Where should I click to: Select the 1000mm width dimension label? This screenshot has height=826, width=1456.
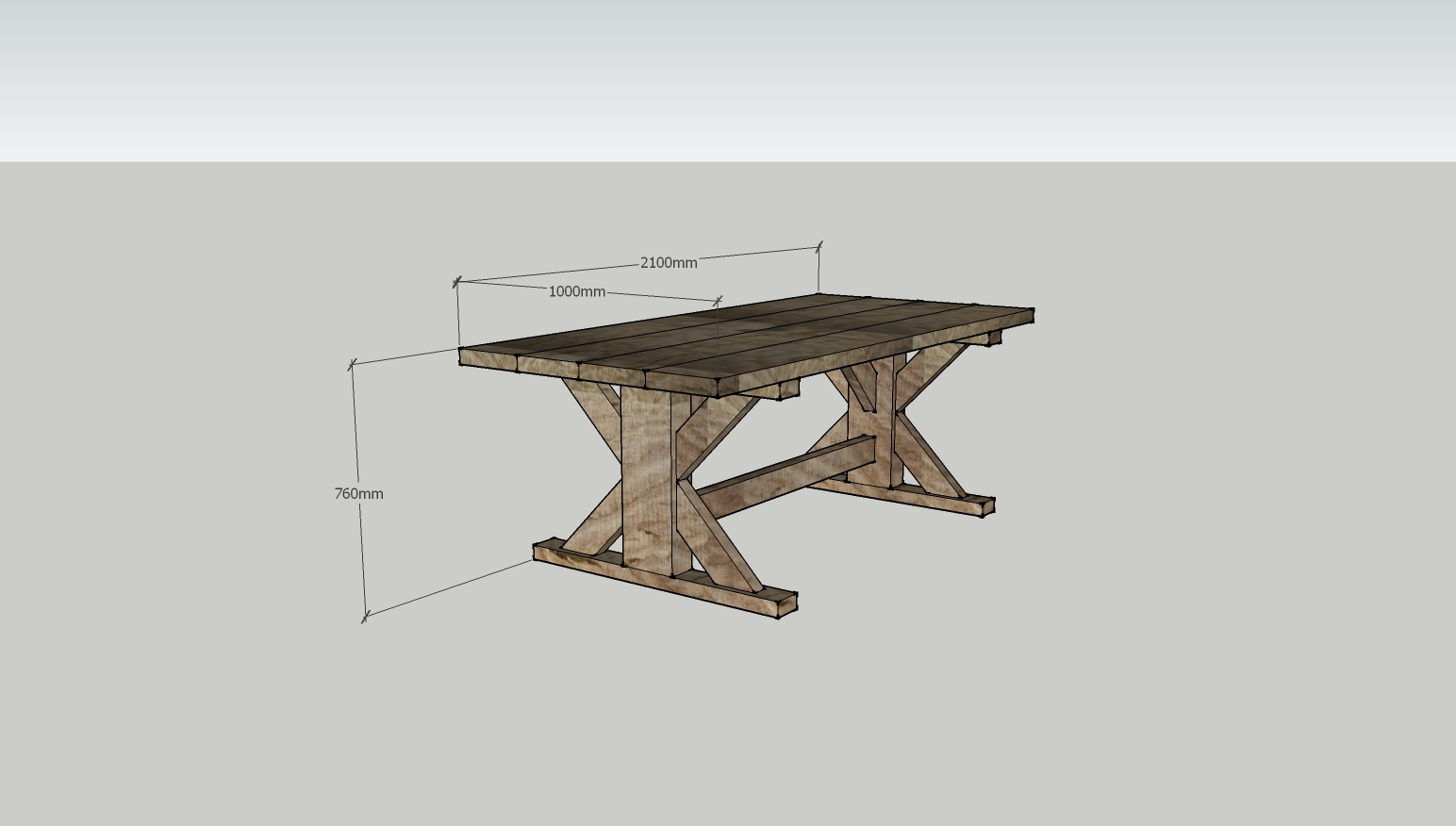point(576,292)
